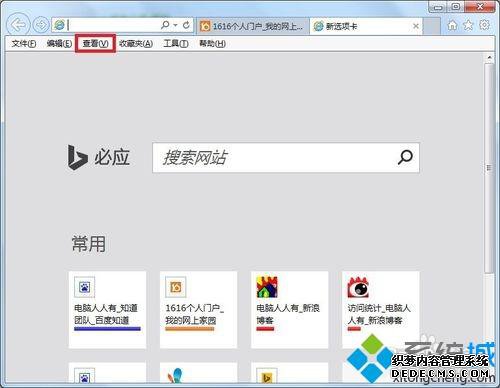The image size is (500, 388).
Task: Click the IE favicon on 新选项卡 tab
Action: 319,26
